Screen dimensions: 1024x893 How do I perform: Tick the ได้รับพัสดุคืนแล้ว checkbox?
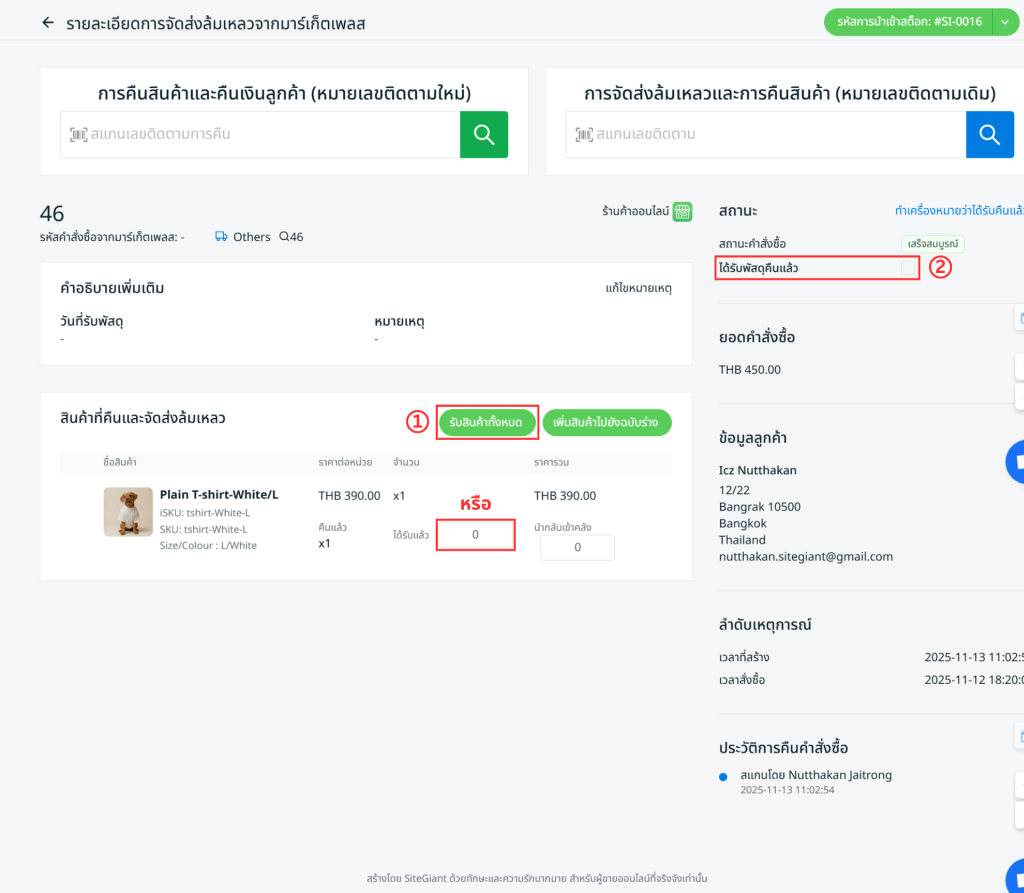coord(908,268)
